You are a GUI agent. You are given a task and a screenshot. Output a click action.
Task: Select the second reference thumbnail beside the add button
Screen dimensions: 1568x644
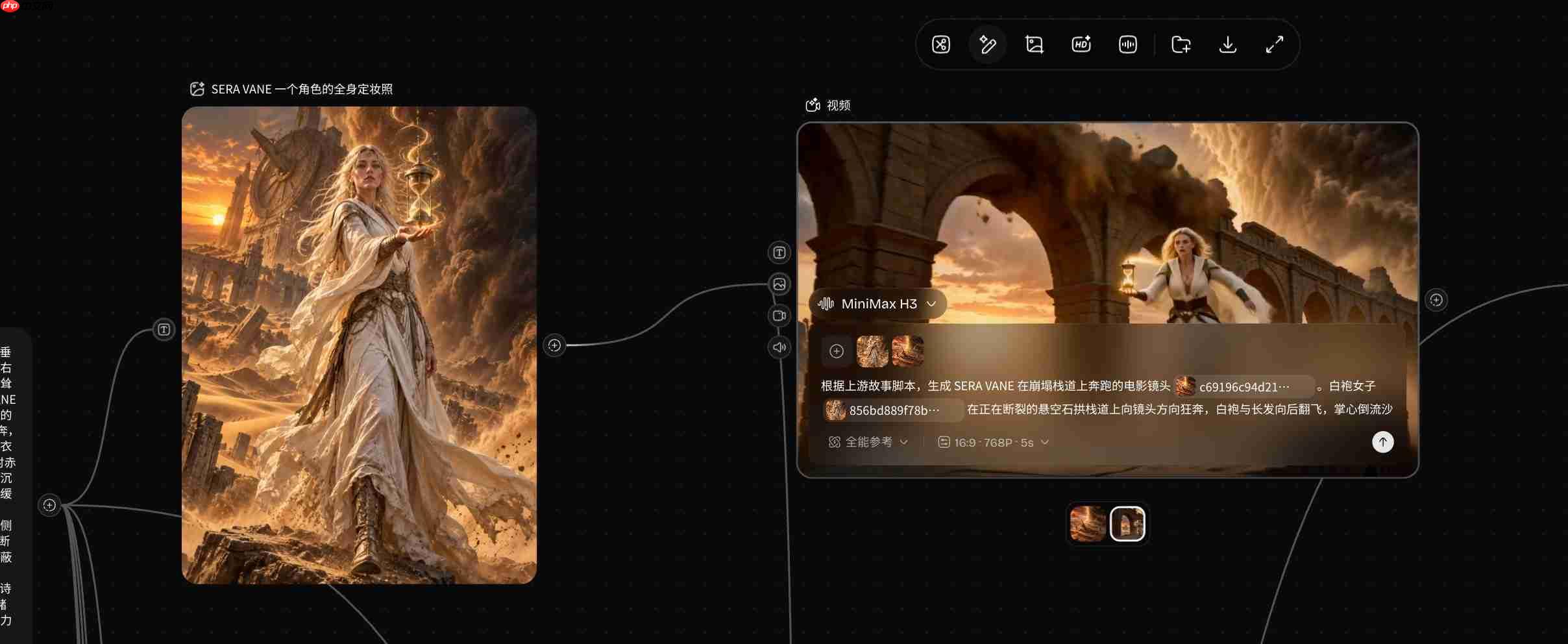tap(907, 351)
